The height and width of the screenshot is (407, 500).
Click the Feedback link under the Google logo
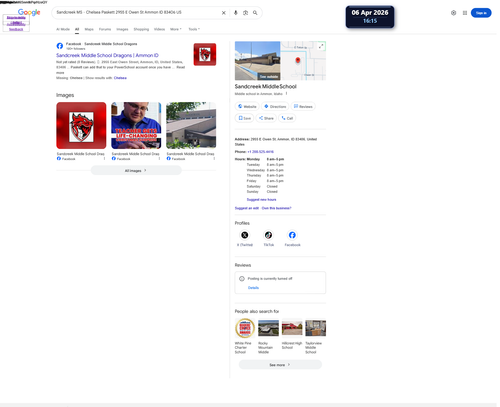click(x=16, y=29)
